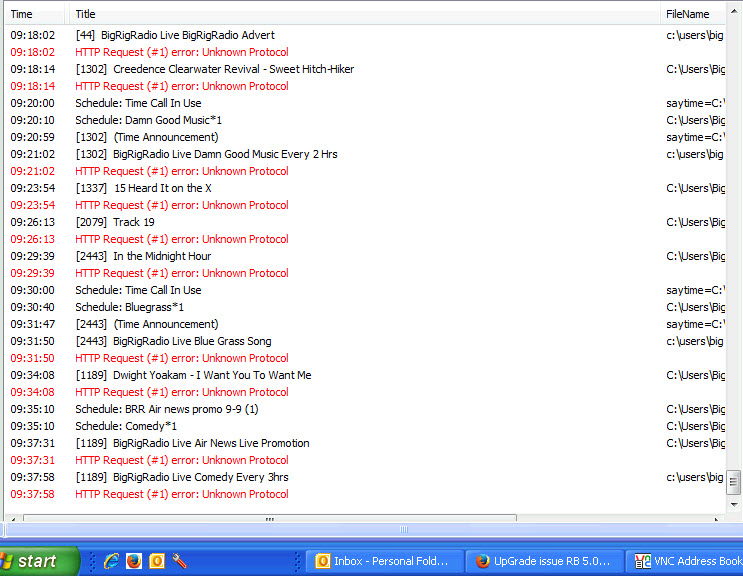
Task: Select HTTP Request error row at 09:37:58
Action: click(x=365, y=495)
